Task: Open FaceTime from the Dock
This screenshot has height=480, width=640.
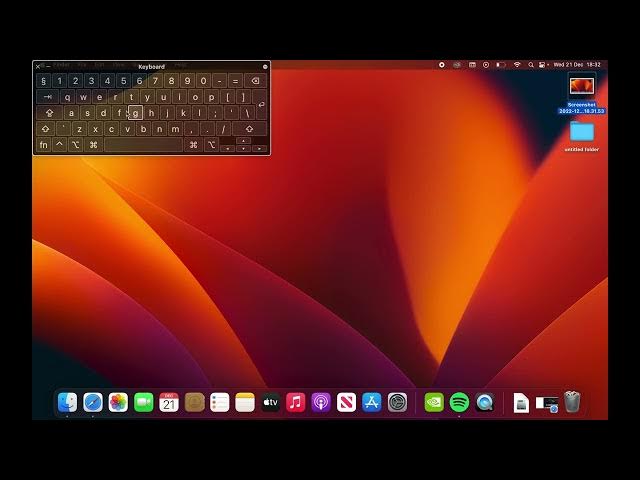Action: pyautogui.click(x=144, y=402)
